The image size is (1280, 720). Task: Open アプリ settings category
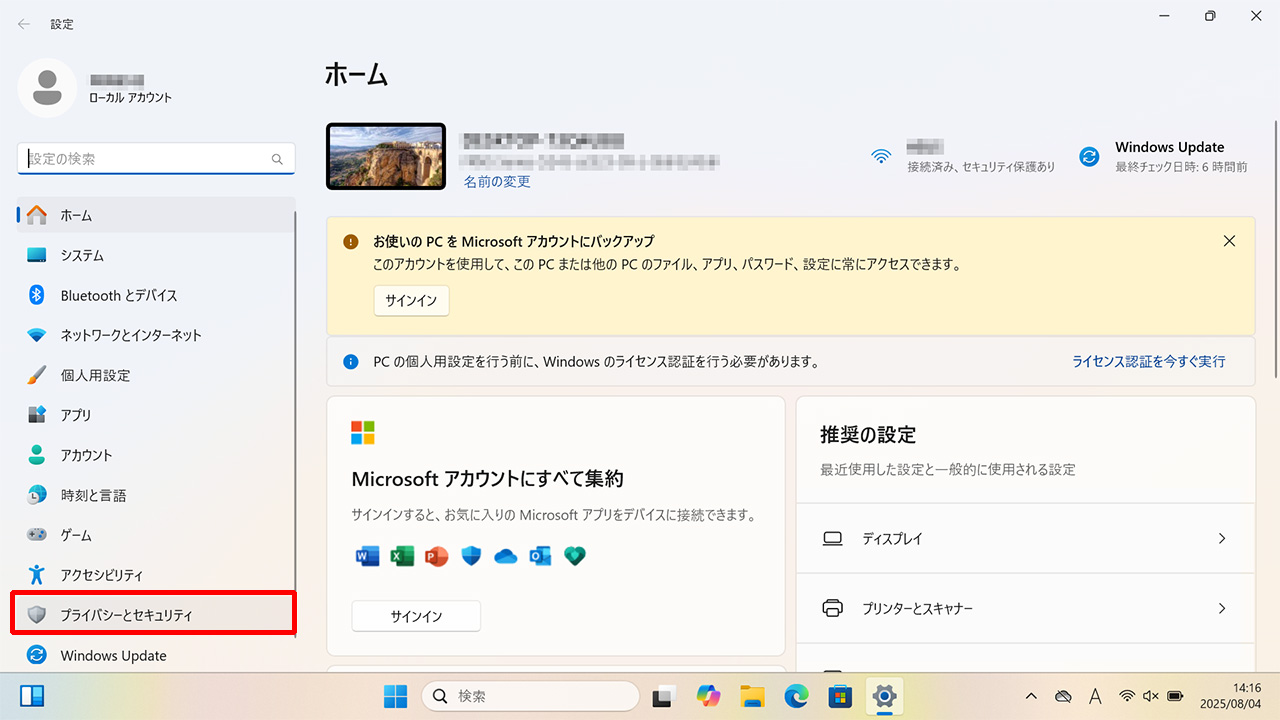[155, 415]
